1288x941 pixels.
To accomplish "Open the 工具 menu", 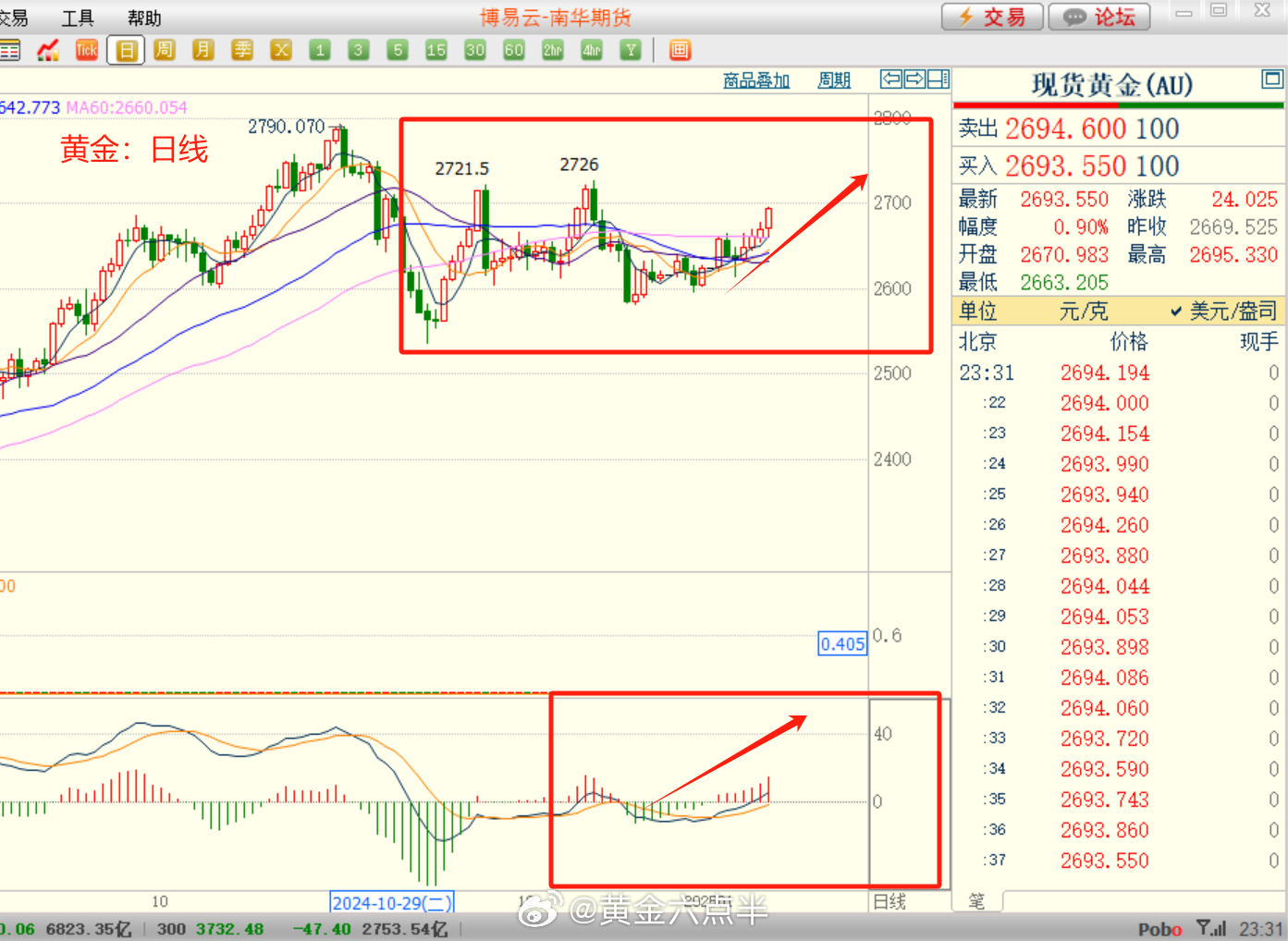I will coord(78,18).
